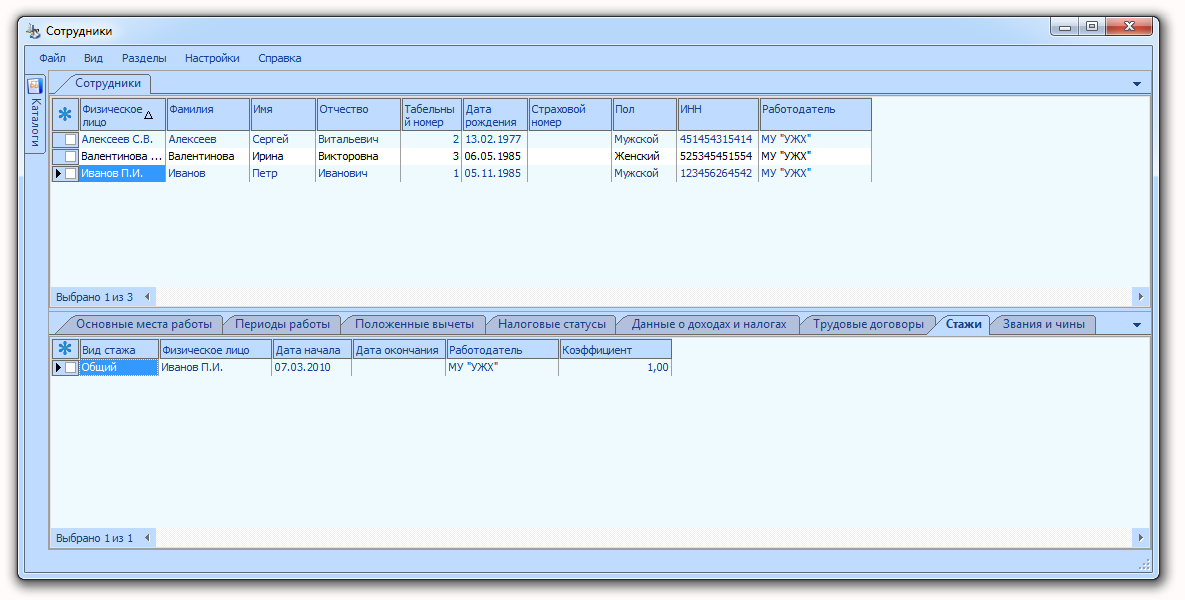Tick the checkbox for Общий стаж row
The height and width of the screenshot is (600, 1185).
coord(70,367)
